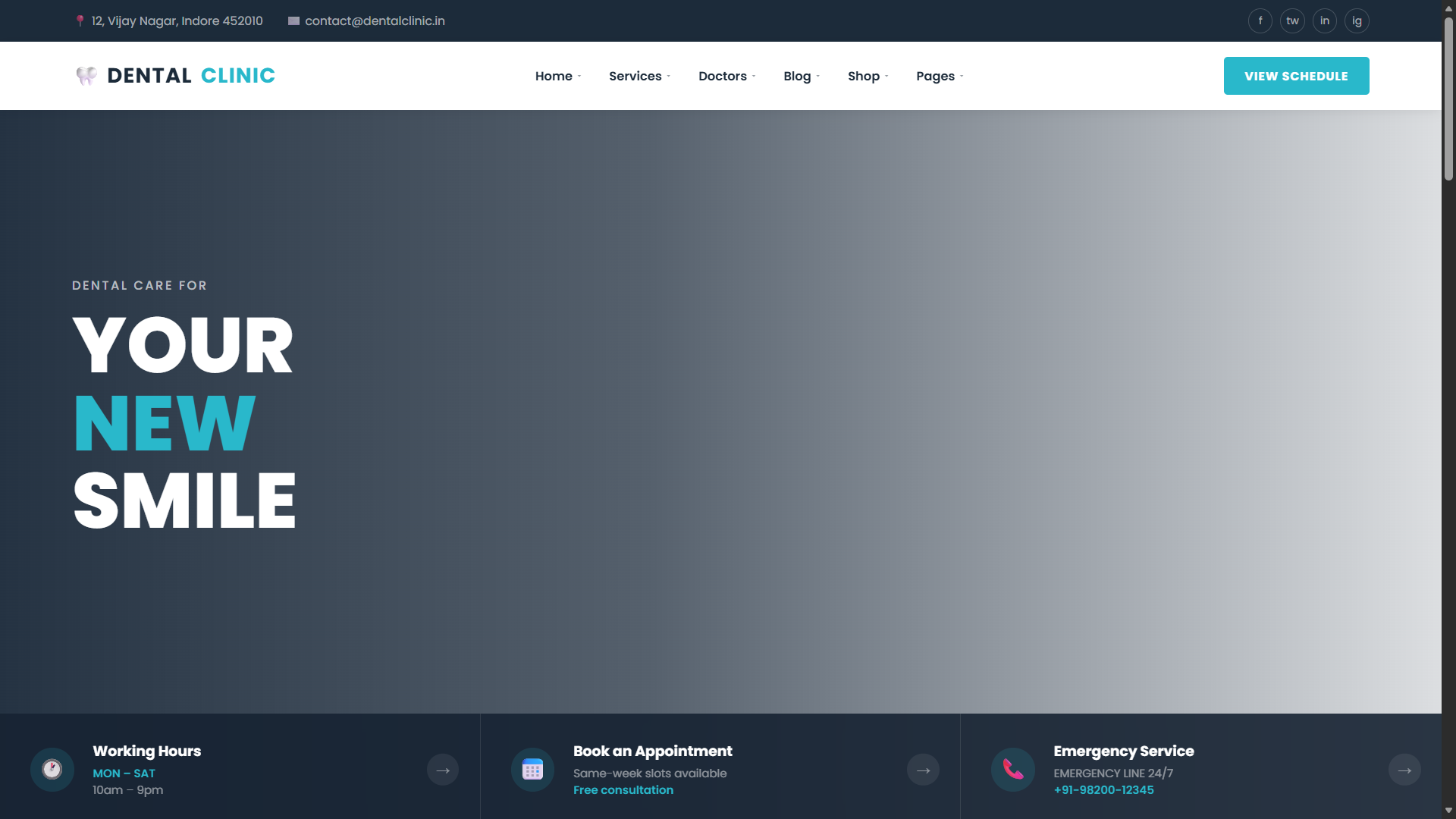Expand the Doctors dropdown menu
Viewport: 1456px width, 819px height.
[726, 76]
